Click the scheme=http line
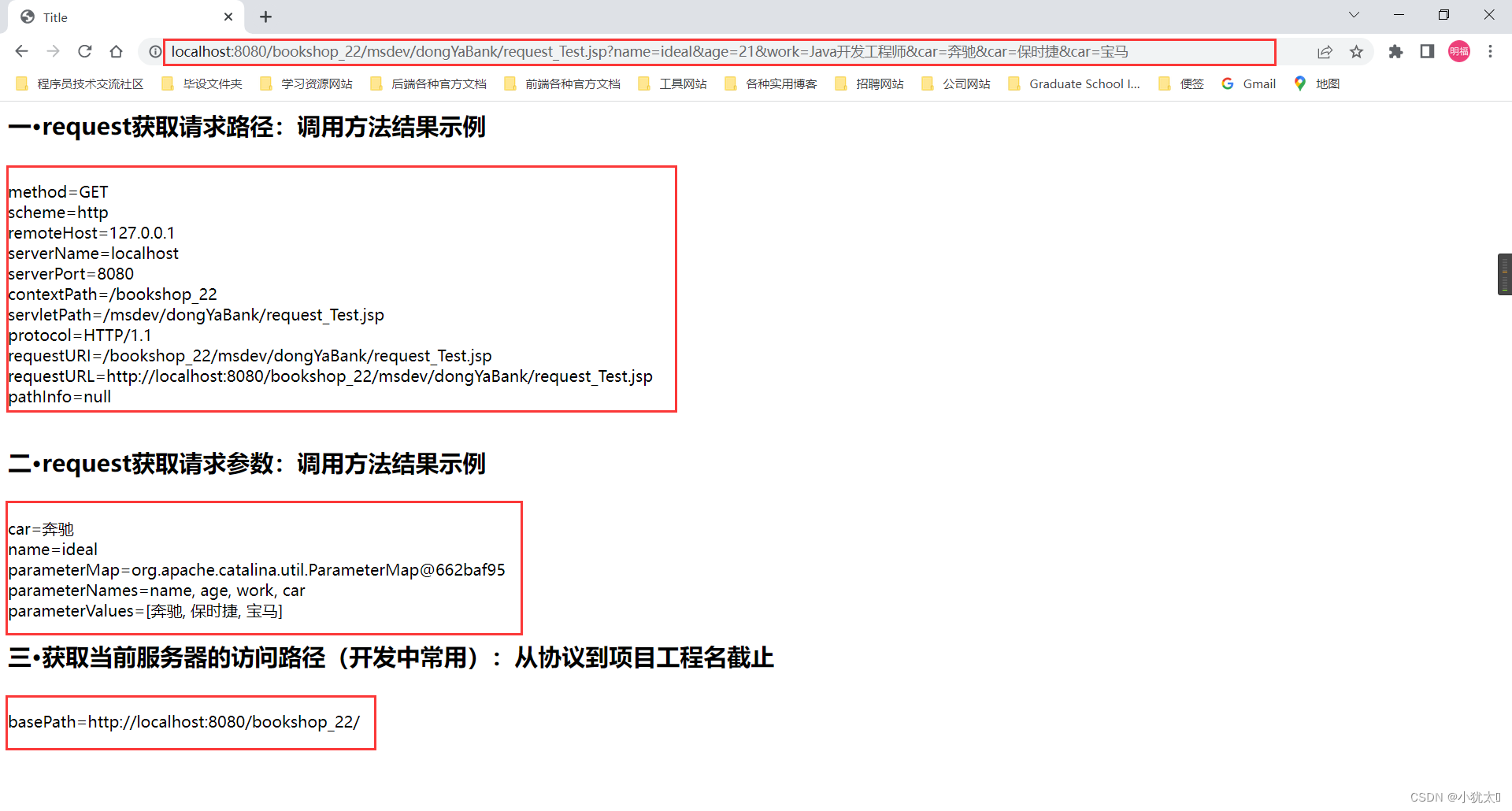Image resolution: width=1512 pixels, height=811 pixels. tap(58, 213)
